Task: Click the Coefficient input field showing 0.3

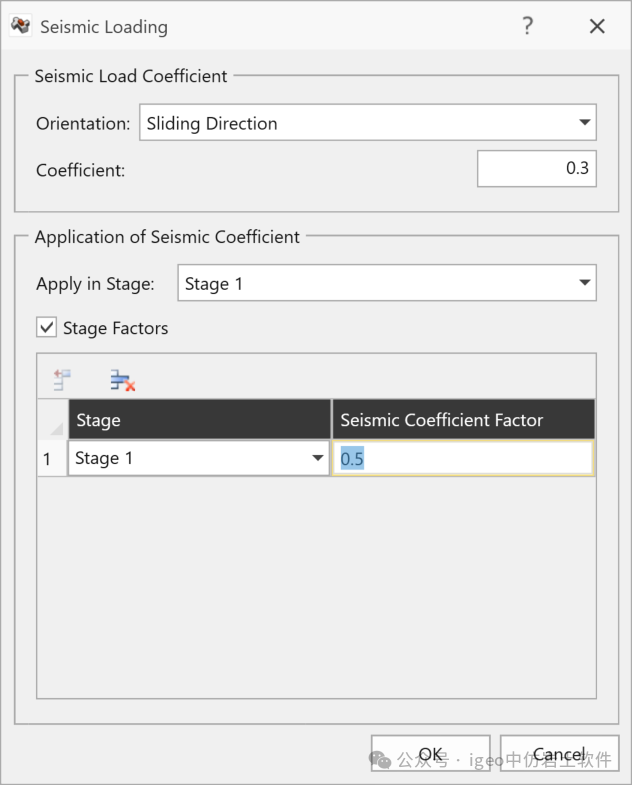Action: pyautogui.click(x=536, y=169)
